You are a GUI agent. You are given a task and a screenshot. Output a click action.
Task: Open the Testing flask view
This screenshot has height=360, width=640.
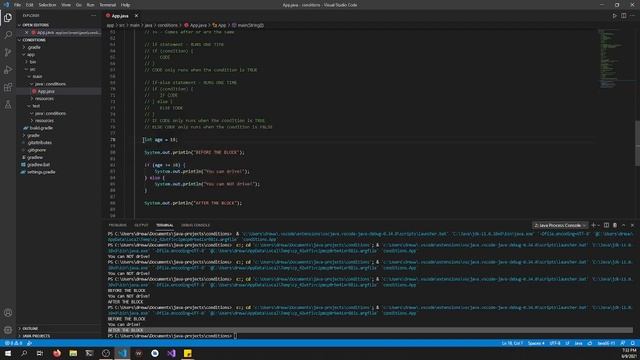[x=8, y=105]
